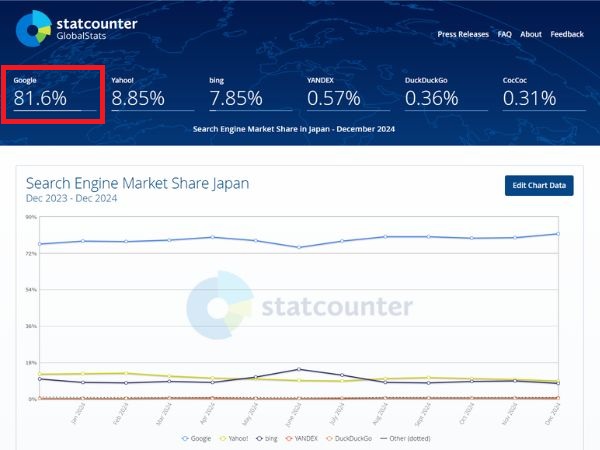Select the Google 81.6% stat
Viewport: 600px width, 450px height.
(x=54, y=93)
